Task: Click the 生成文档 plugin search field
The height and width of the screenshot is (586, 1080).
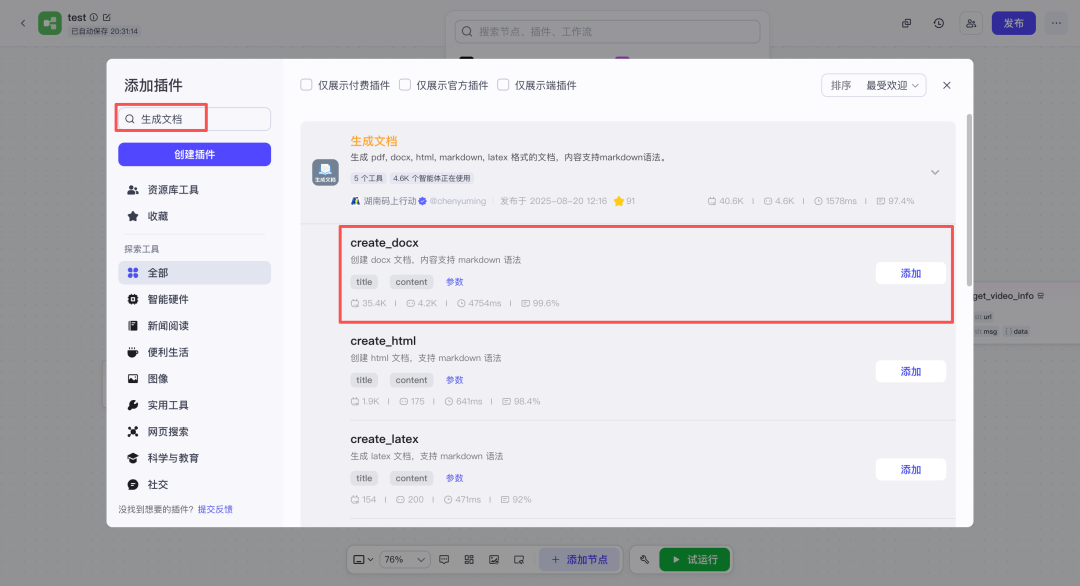Action: tap(200, 119)
